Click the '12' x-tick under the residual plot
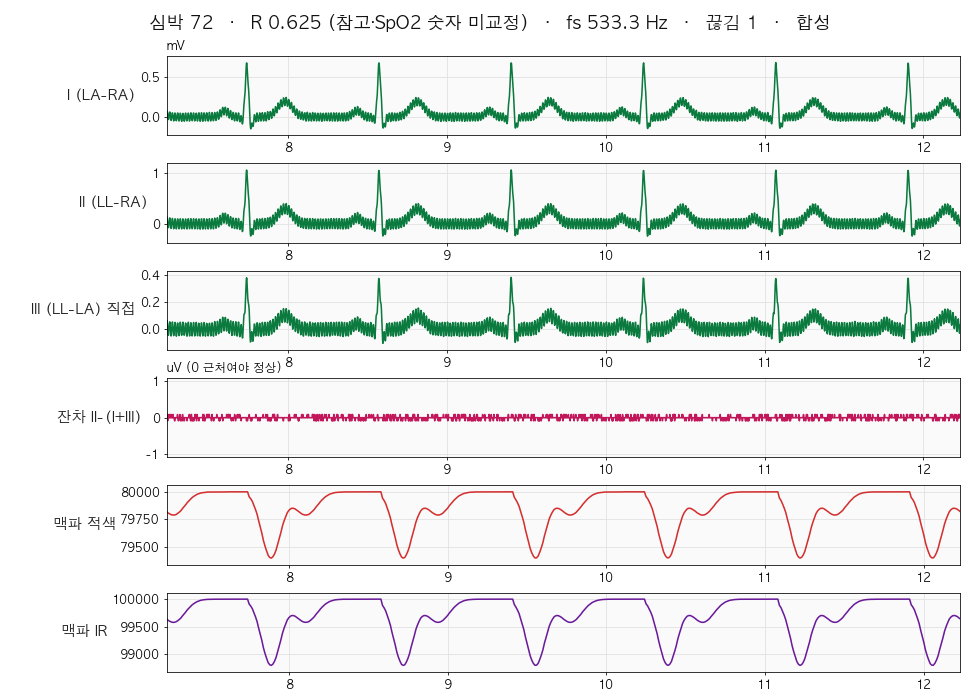 (924, 469)
